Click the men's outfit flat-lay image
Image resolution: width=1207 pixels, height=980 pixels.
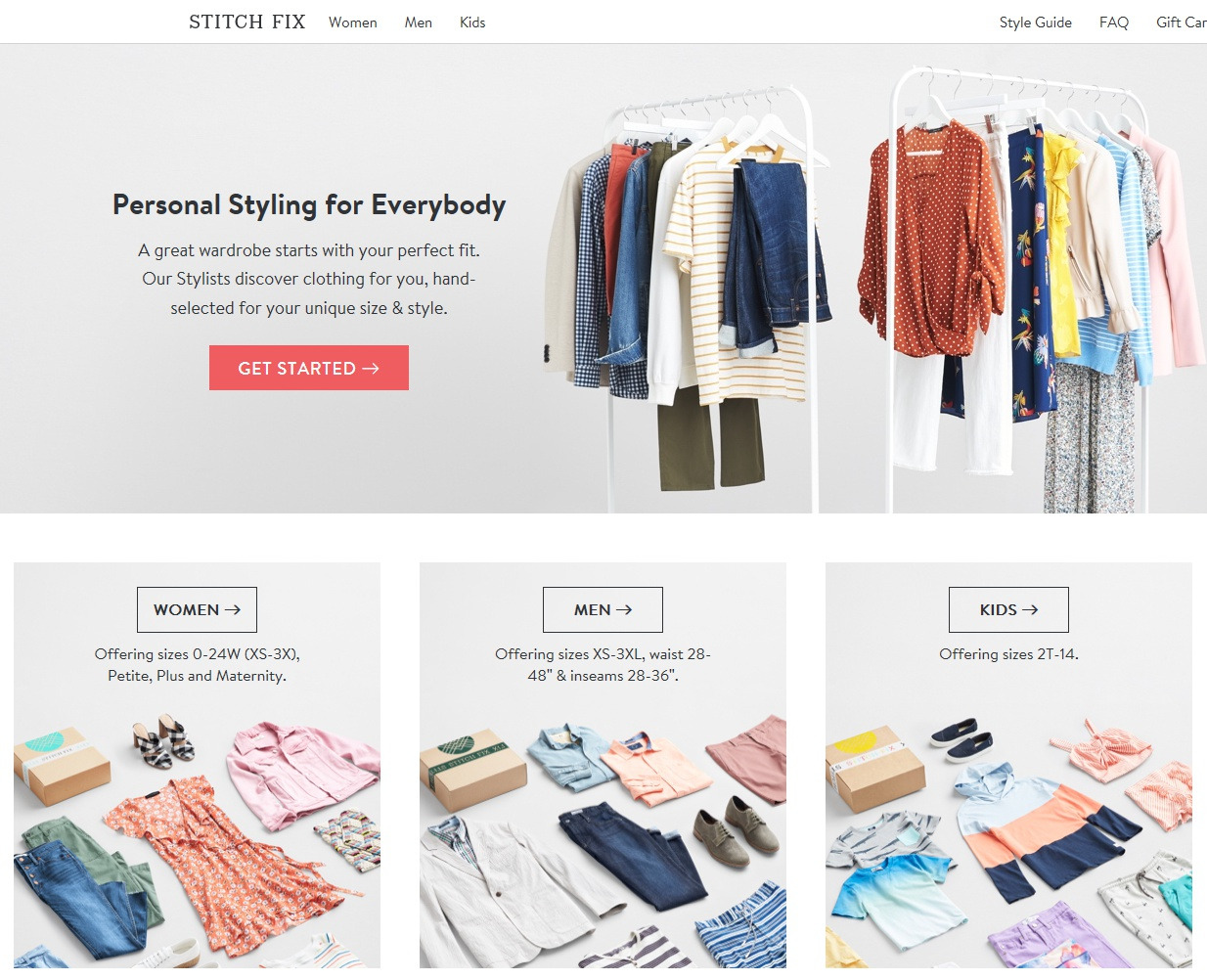pos(603,843)
